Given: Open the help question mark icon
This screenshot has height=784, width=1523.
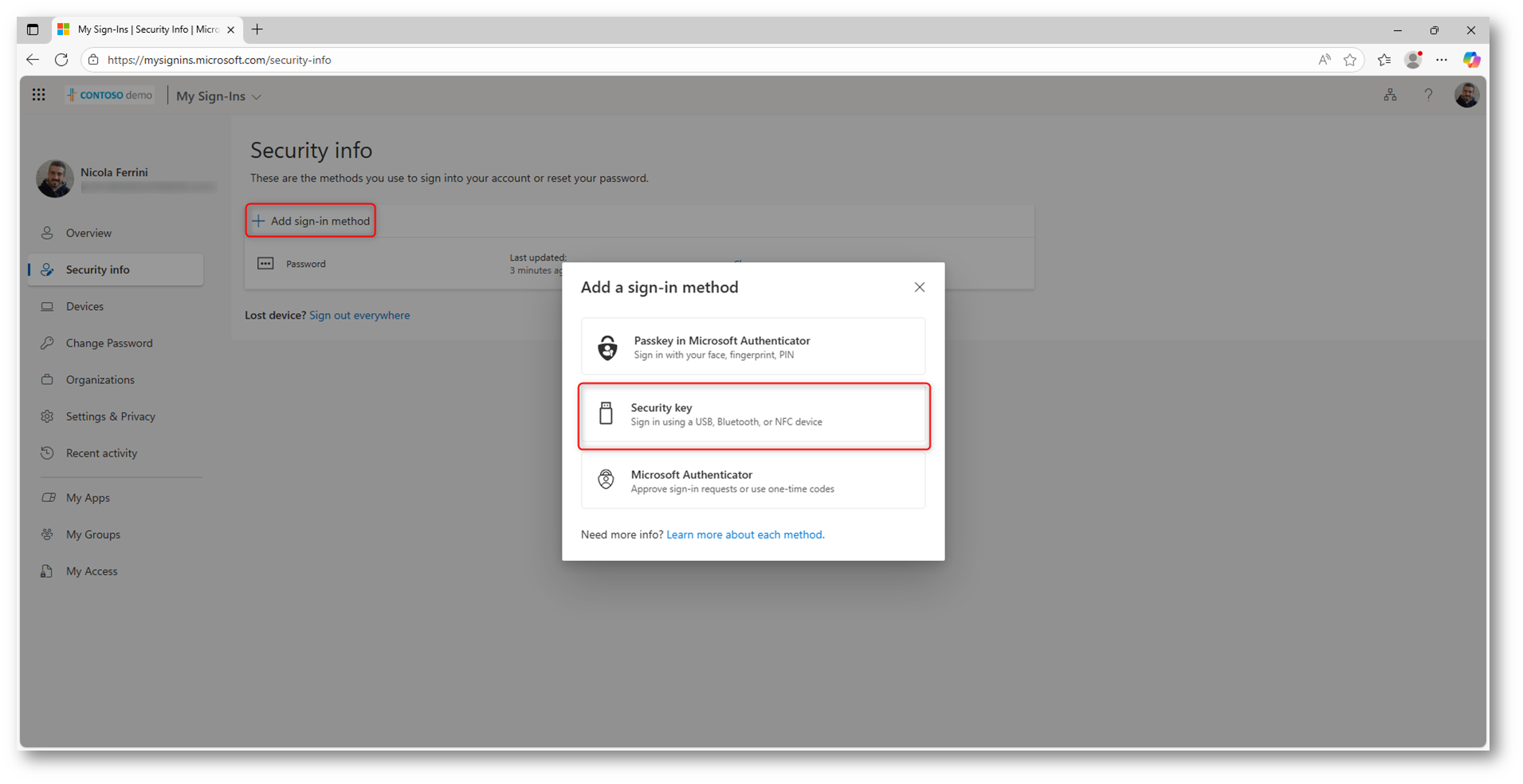Looking at the screenshot, I should pyautogui.click(x=1428, y=95).
